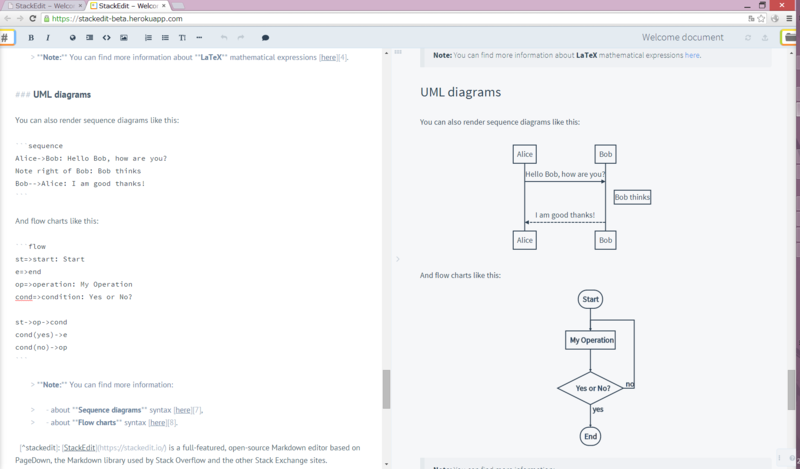Click the 'UML diagrams' heading in preview

coord(460,92)
